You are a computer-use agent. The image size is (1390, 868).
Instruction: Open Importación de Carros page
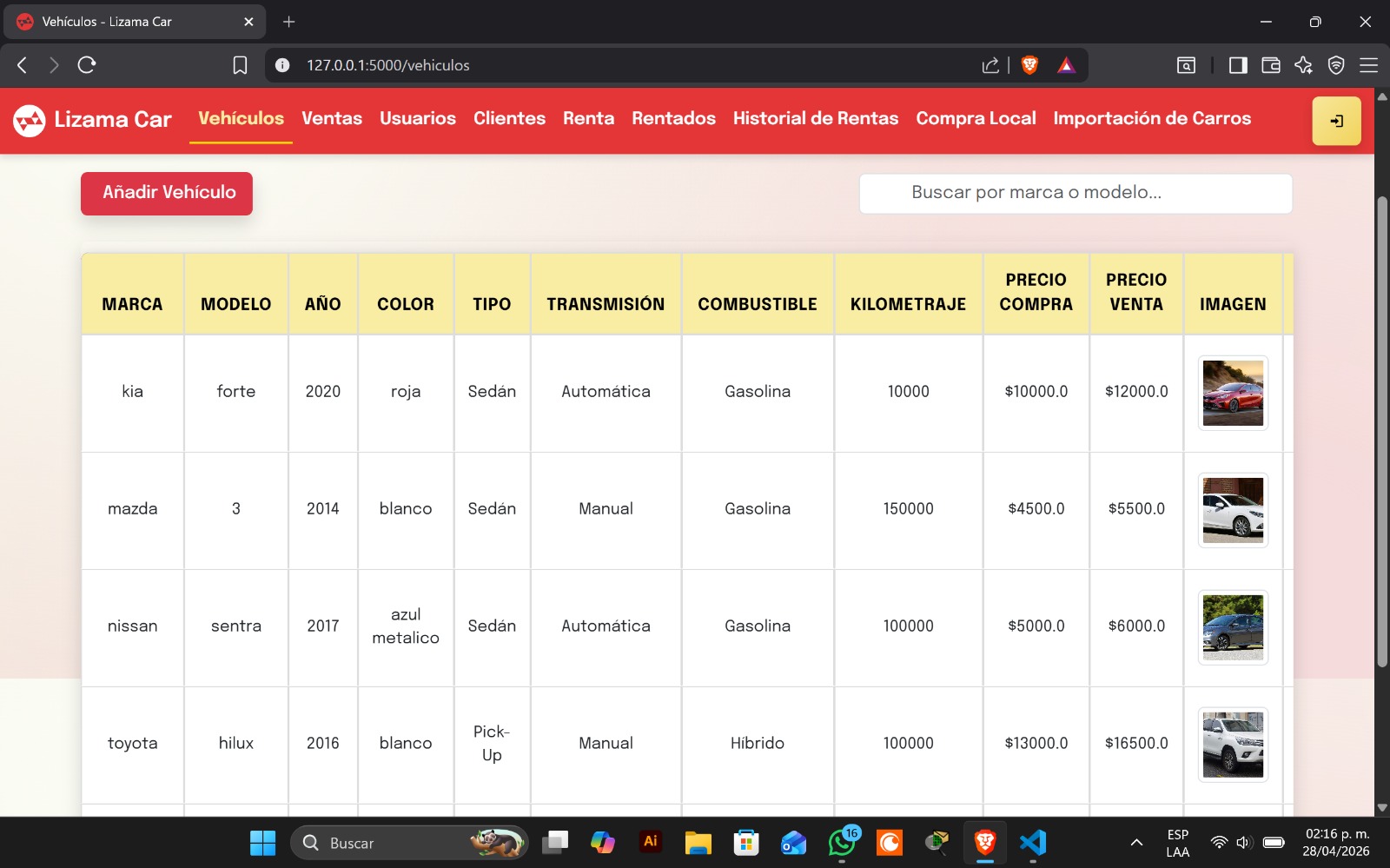(1152, 119)
